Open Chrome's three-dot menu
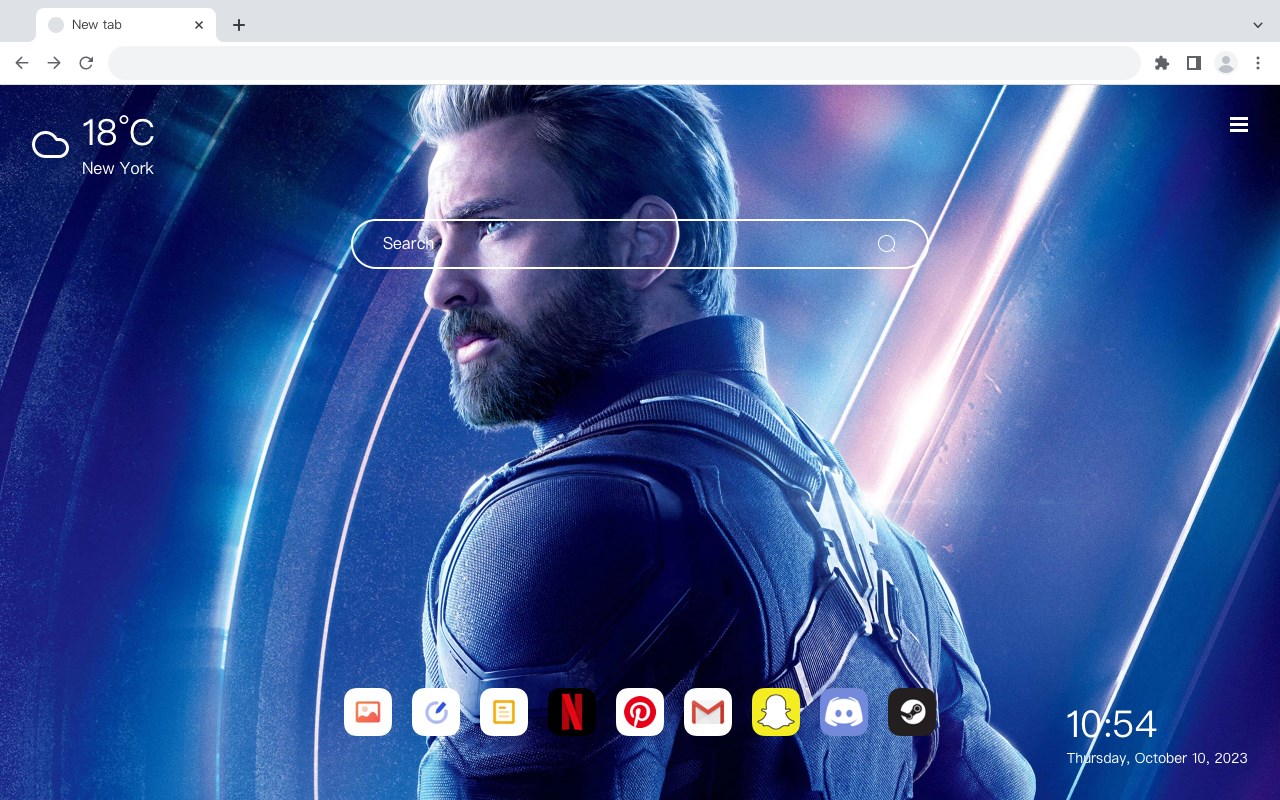 (1258, 63)
